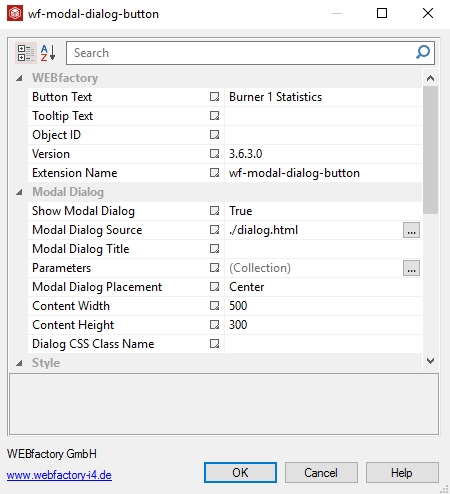Select the Modal Dialog Title property row

click(225, 249)
